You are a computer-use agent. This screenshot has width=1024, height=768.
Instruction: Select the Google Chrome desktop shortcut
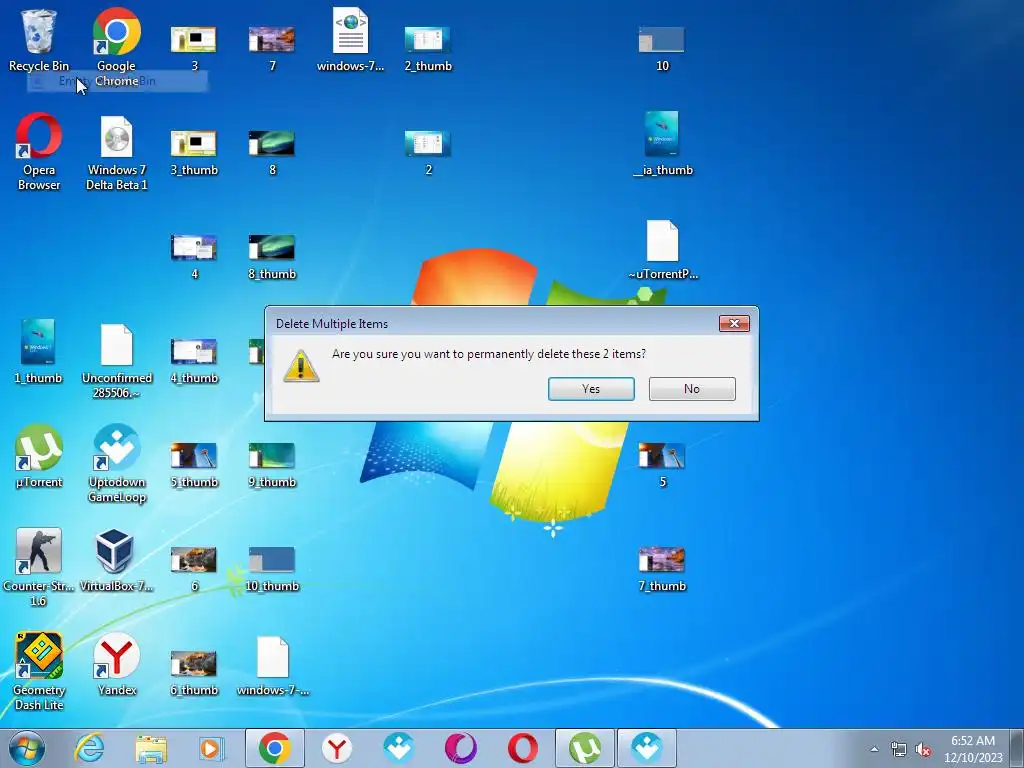(116, 47)
